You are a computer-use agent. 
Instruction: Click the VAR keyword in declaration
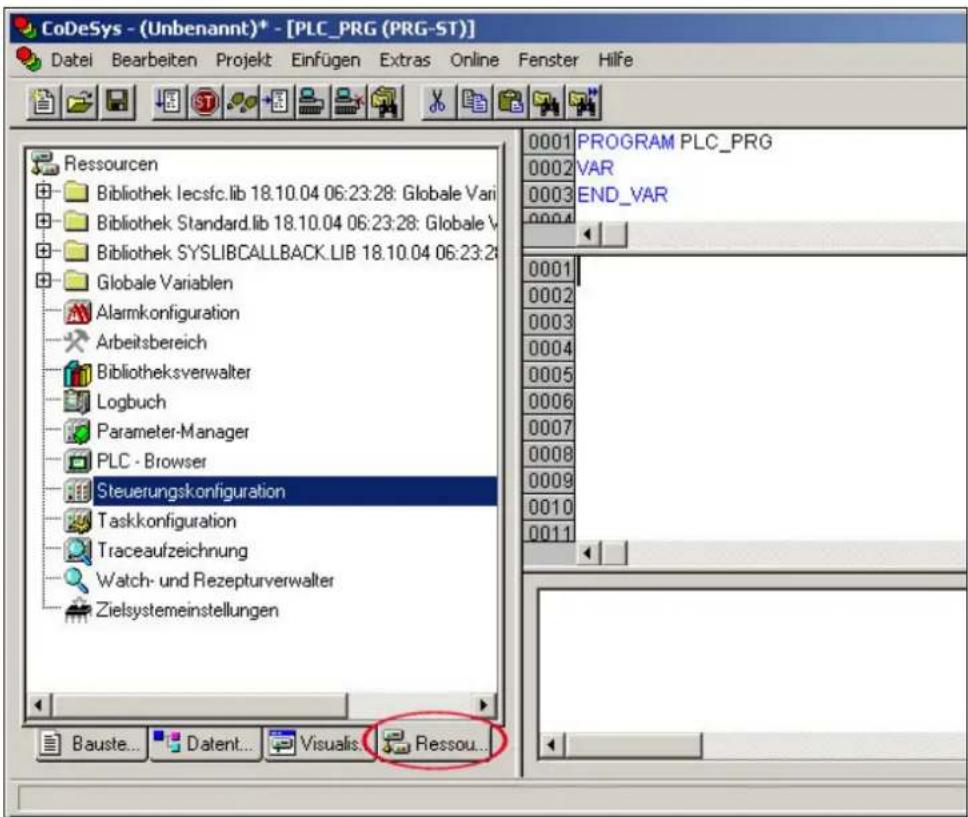click(x=595, y=168)
